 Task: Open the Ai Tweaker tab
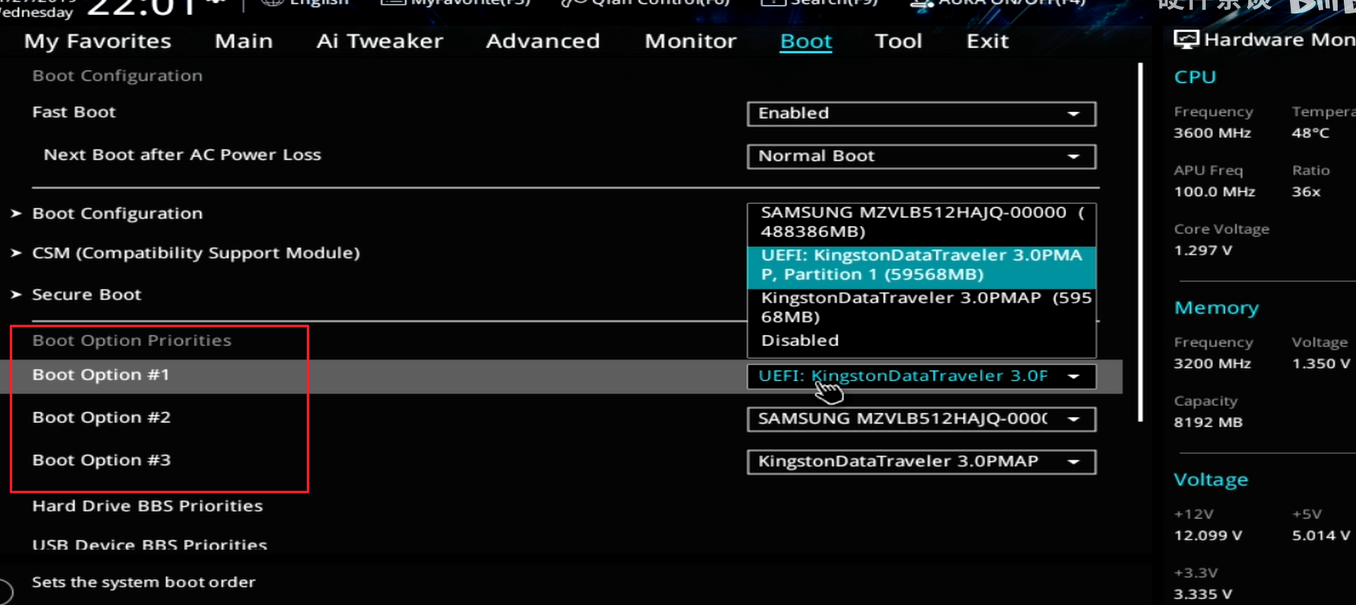point(380,41)
